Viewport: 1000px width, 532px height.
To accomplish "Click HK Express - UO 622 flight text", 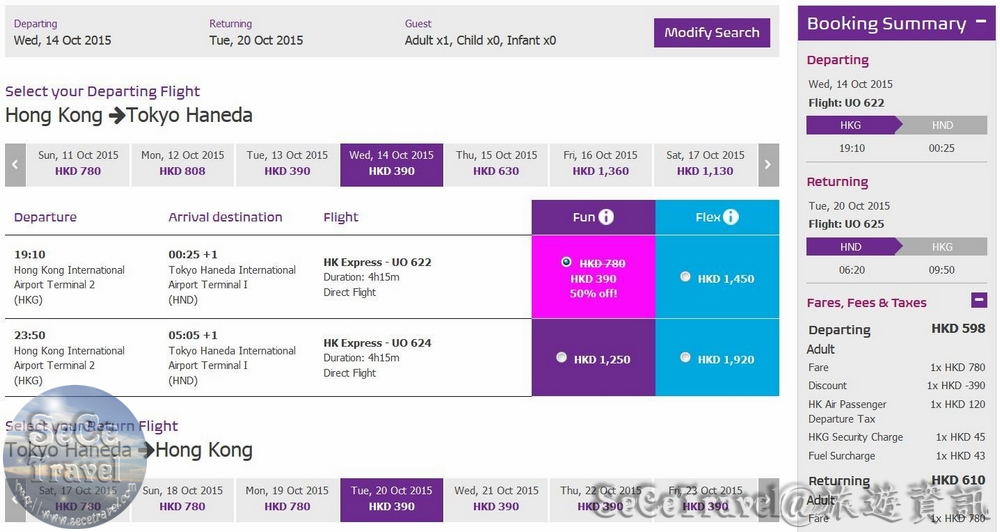I will point(378,262).
